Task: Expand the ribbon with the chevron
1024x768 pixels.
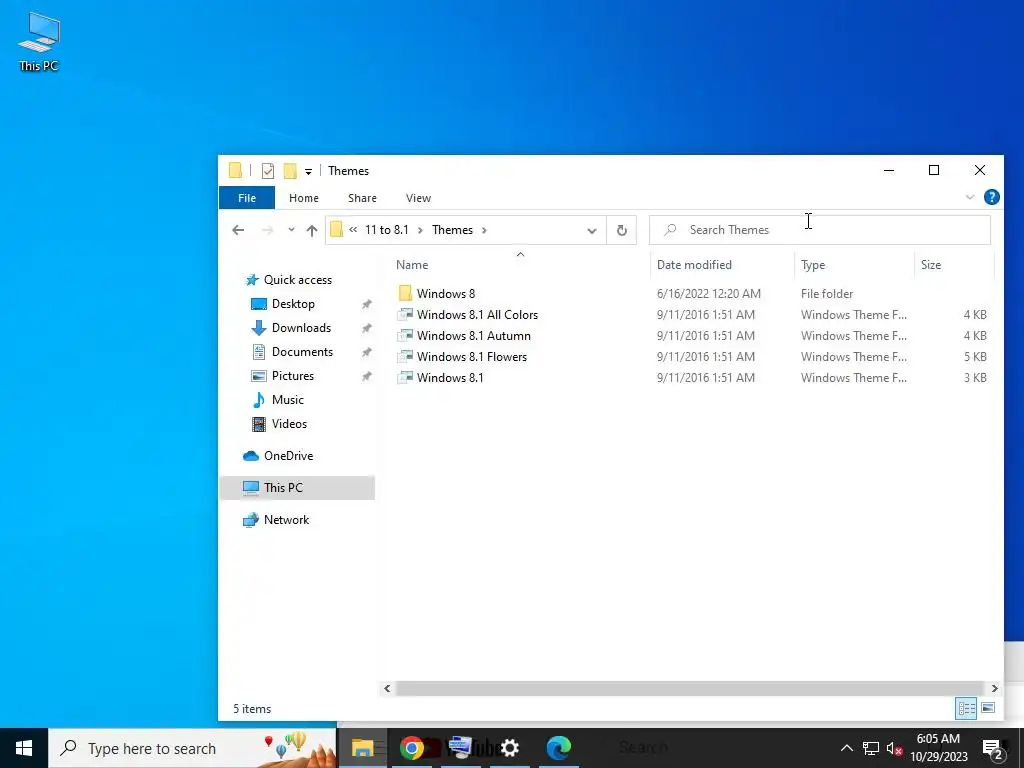Action: coord(970,197)
